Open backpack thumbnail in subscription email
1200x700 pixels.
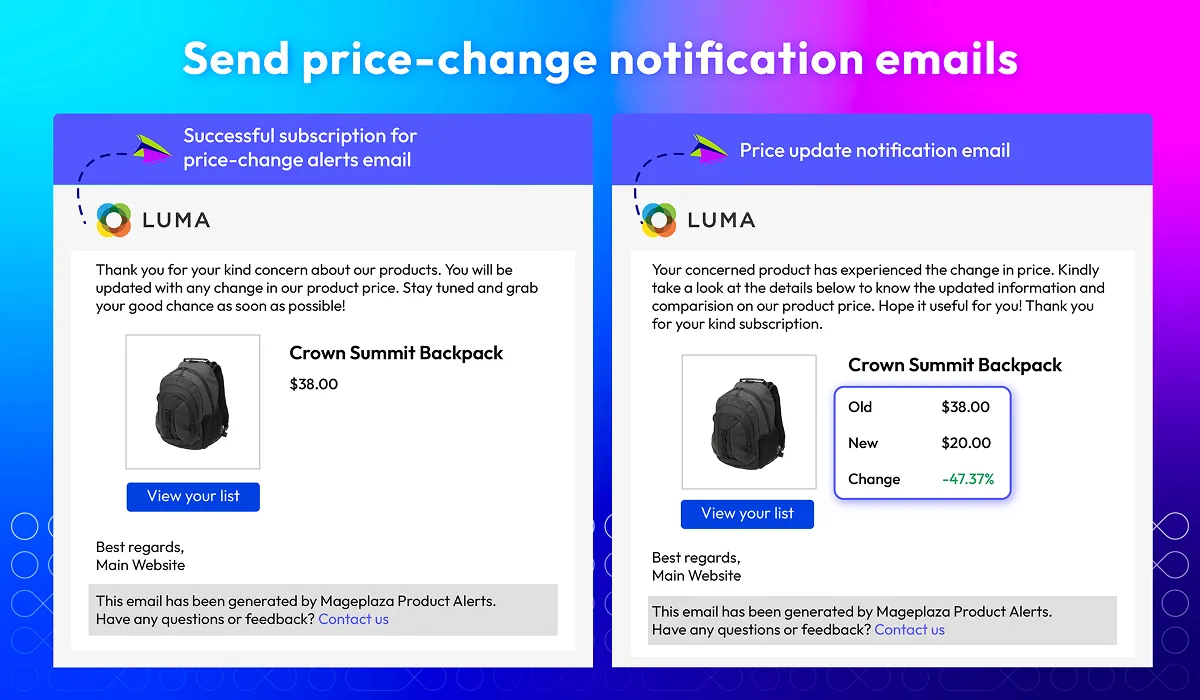click(193, 402)
